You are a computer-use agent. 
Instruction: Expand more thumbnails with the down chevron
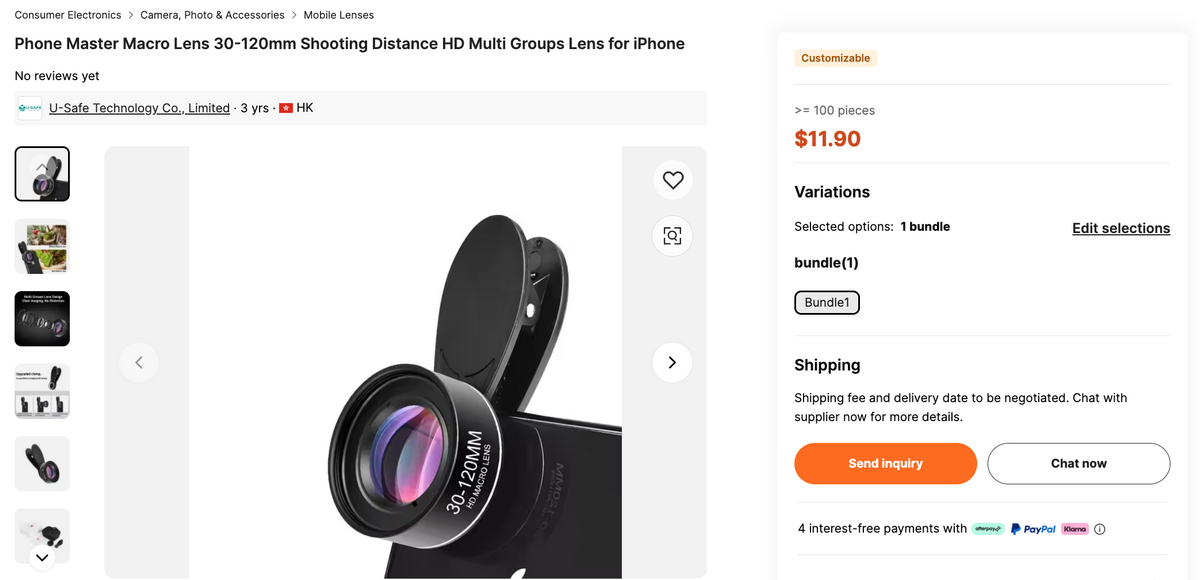(42, 557)
